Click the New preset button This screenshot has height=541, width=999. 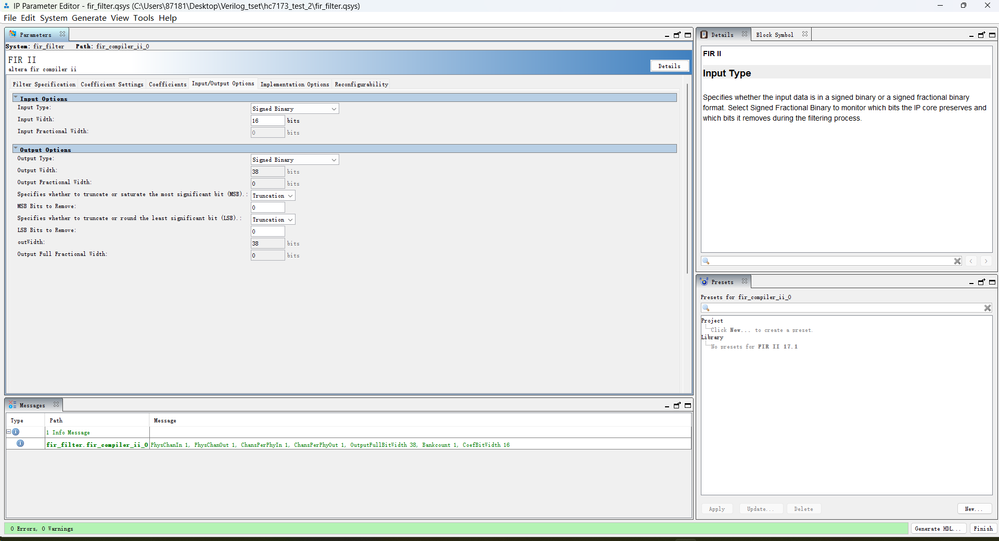[974, 509]
